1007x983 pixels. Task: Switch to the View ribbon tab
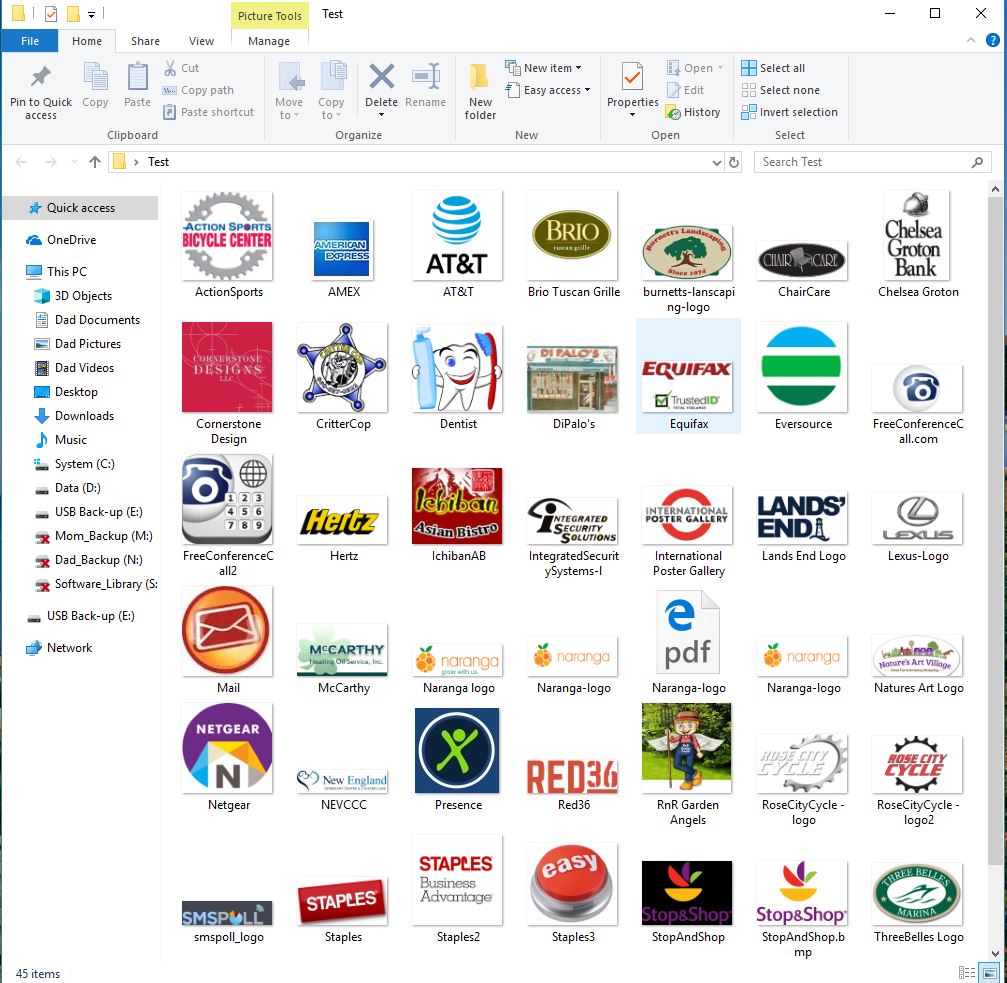click(x=200, y=41)
